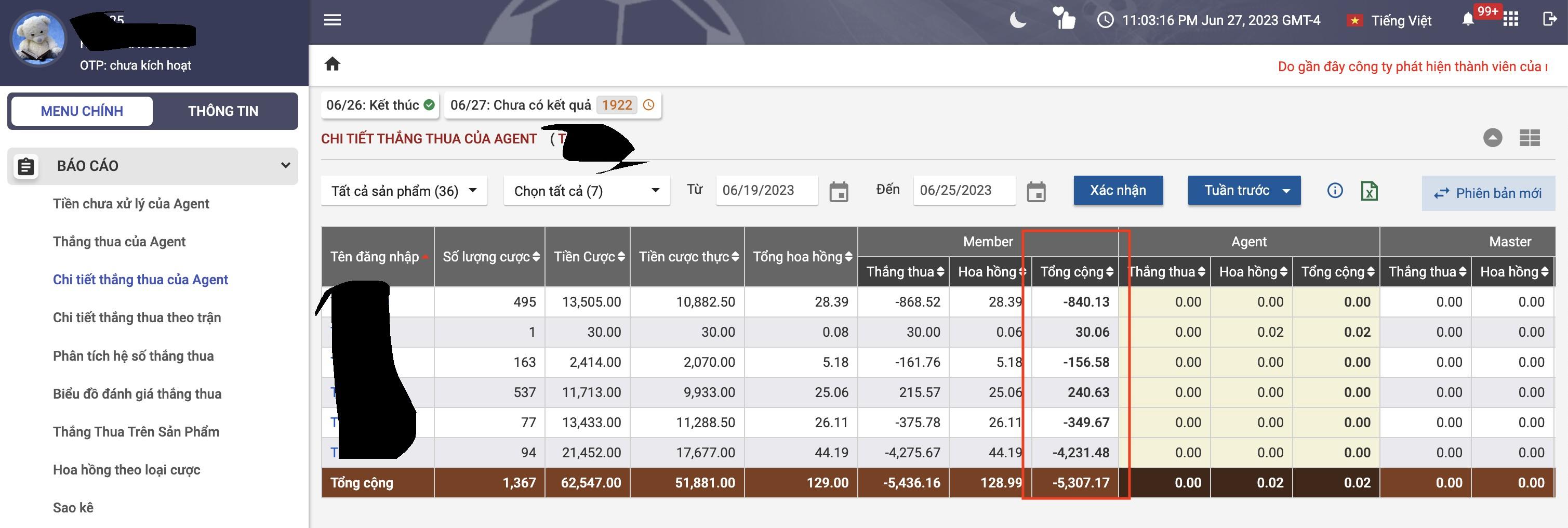Click the thumbs-up favorites icon

pos(1064,19)
